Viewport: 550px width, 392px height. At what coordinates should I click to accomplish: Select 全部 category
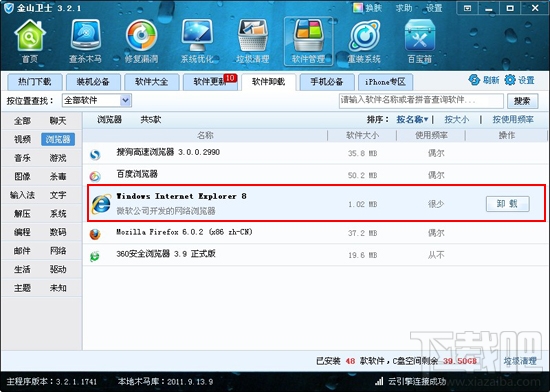pos(22,121)
